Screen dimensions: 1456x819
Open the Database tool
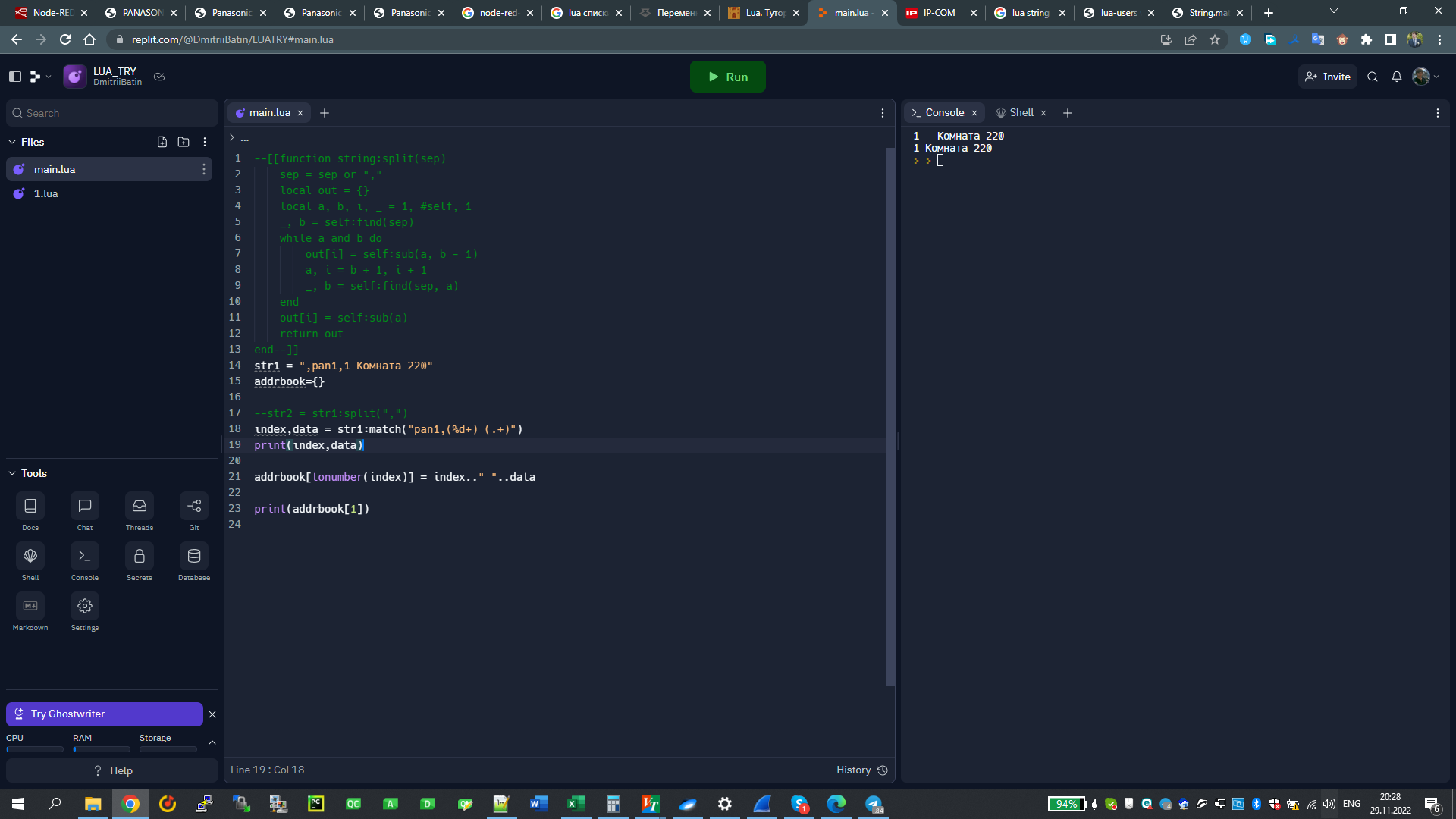click(x=194, y=556)
